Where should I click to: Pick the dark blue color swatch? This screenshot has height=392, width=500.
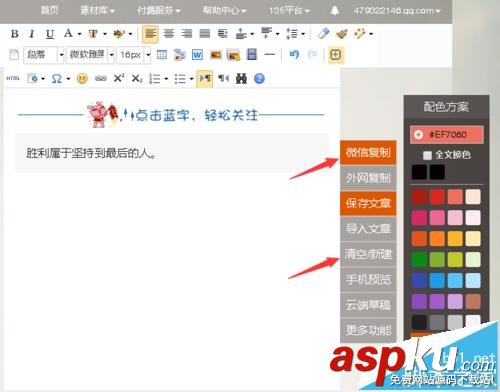(419, 280)
